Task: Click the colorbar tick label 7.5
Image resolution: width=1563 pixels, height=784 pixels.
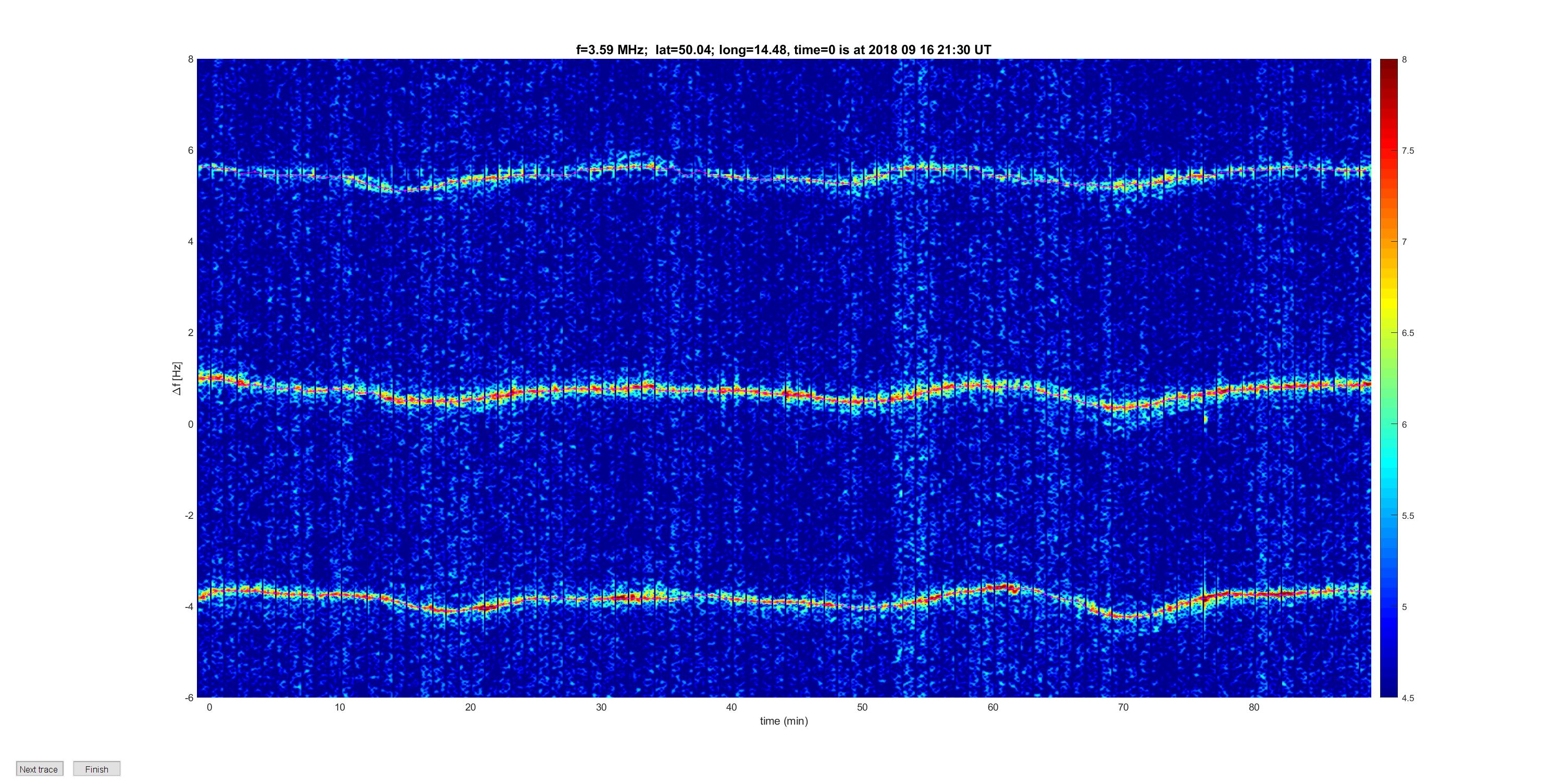Action: pos(1408,151)
